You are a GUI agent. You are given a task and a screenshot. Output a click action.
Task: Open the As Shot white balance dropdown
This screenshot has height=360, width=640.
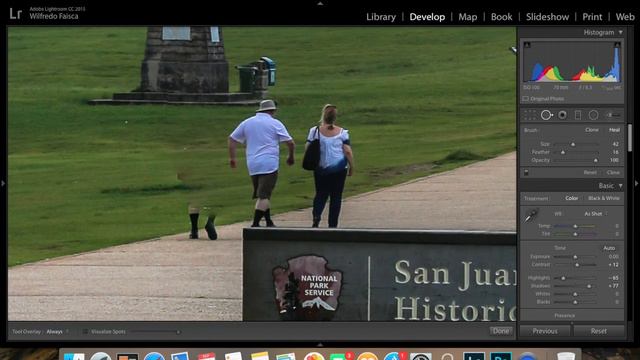(x=595, y=214)
